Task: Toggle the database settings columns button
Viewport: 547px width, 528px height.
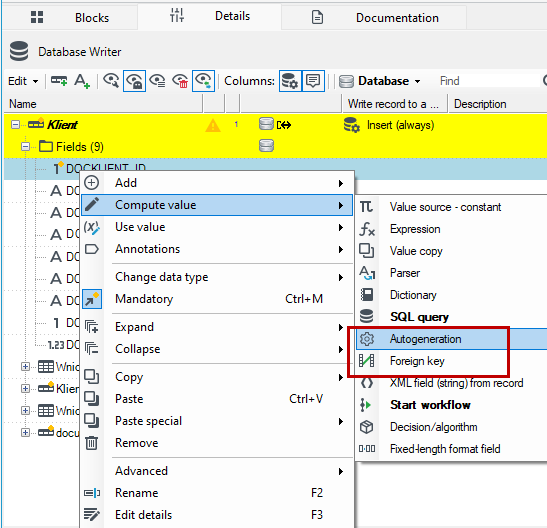Action: tap(290, 81)
